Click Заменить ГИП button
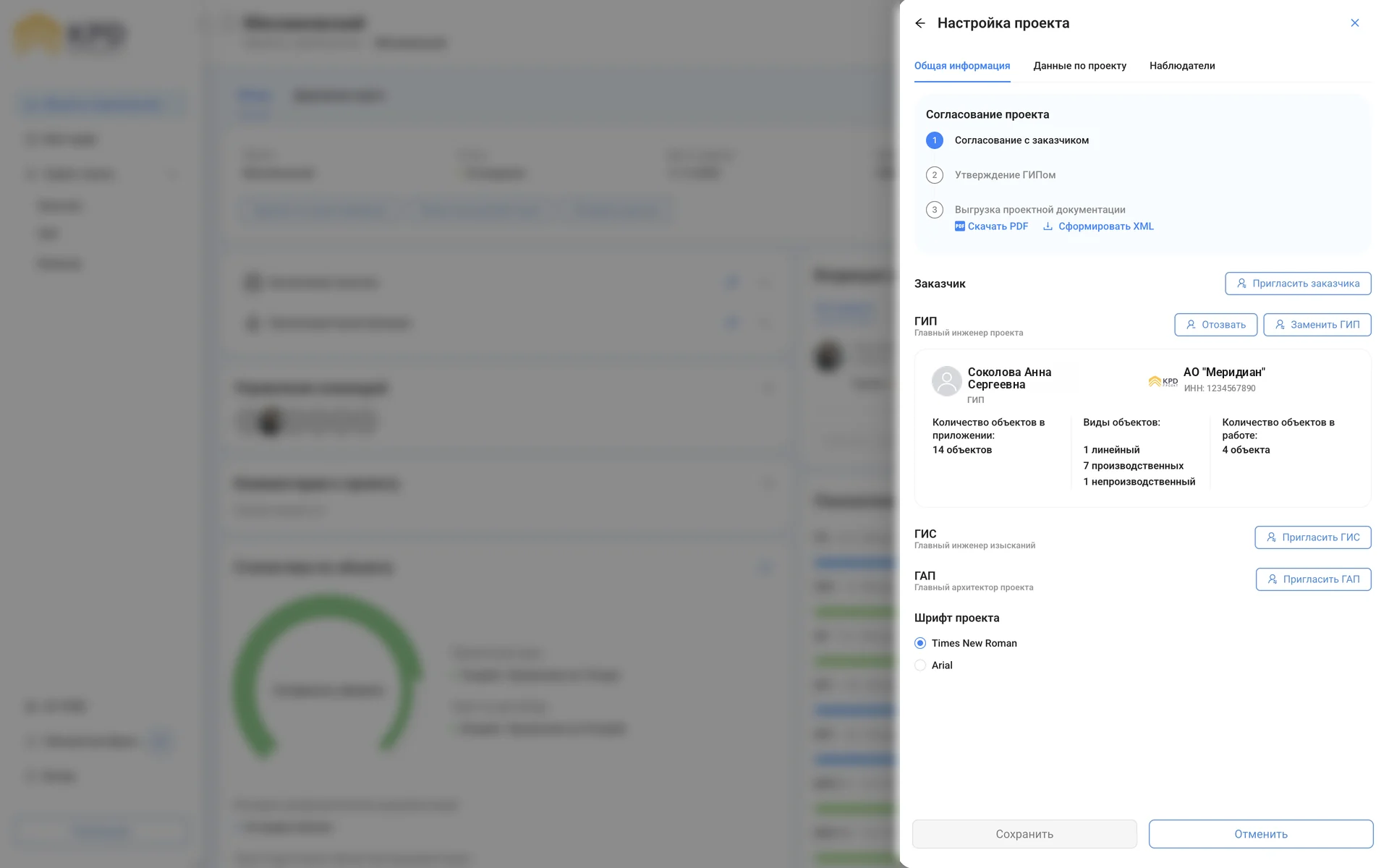Screen dimensions: 1389x868 [1317, 325]
